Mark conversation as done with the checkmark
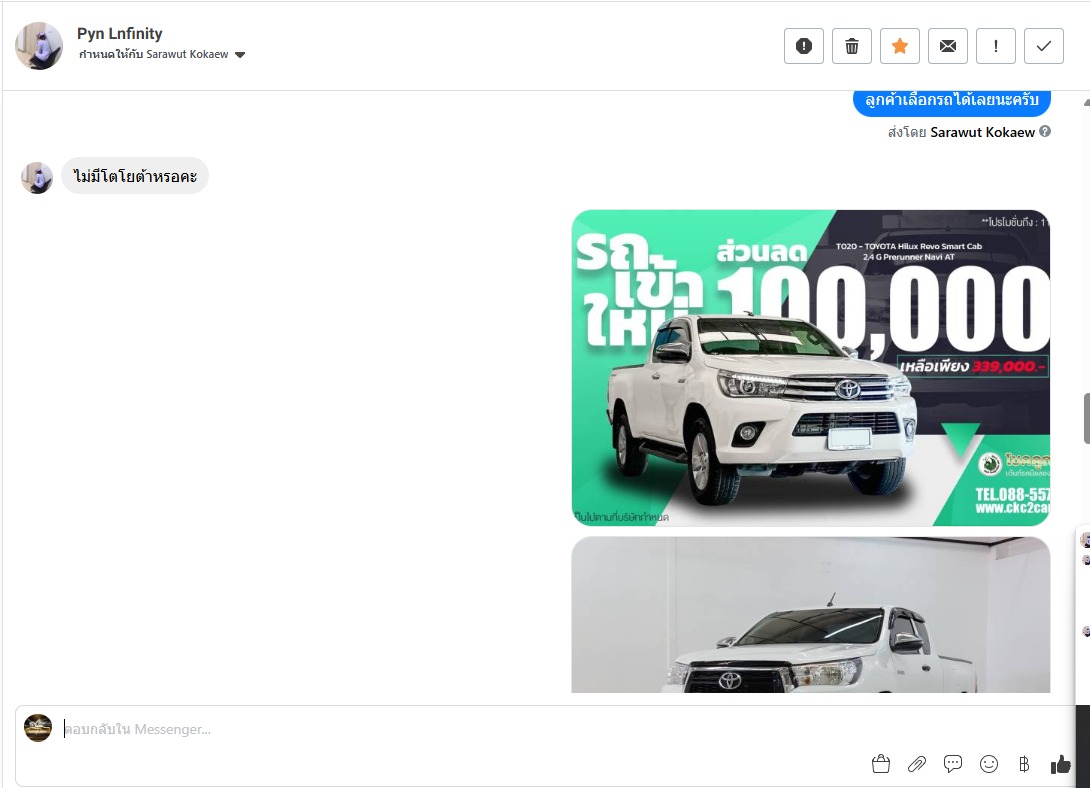Image resolution: width=1090 pixels, height=788 pixels. (x=1043, y=46)
